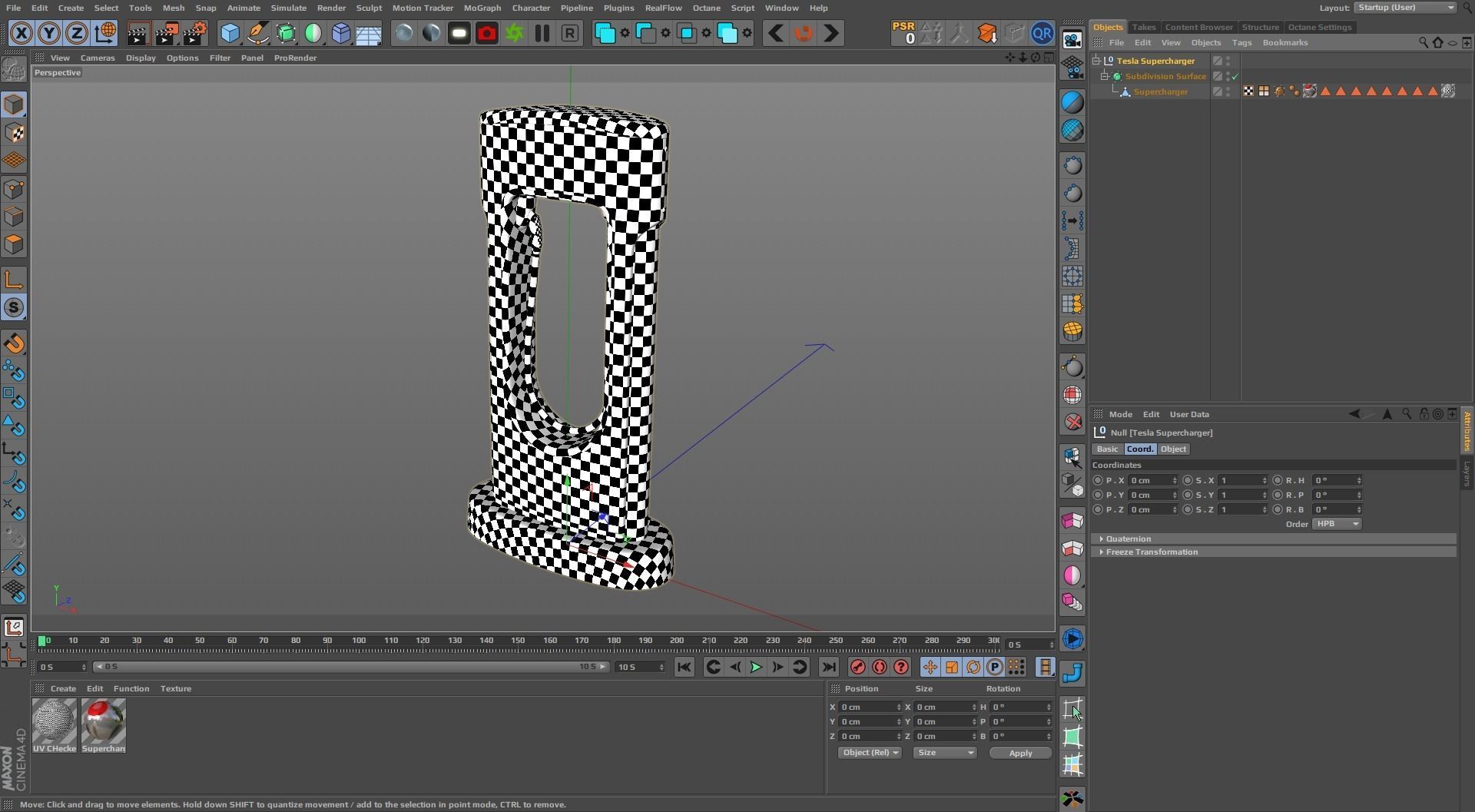Select the Cube primitive icon
1475x812 pixels.
(x=230, y=33)
